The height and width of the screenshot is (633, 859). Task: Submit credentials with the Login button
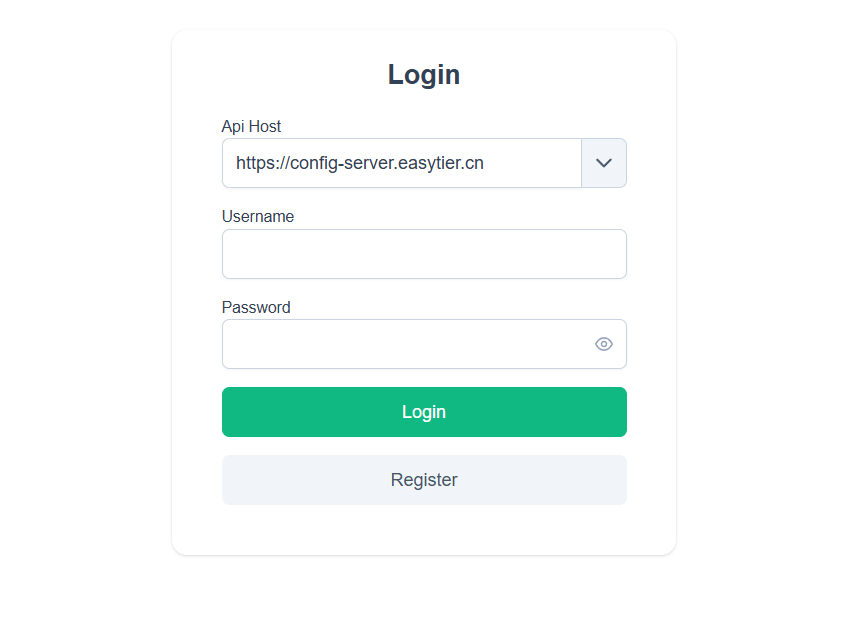coord(424,412)
